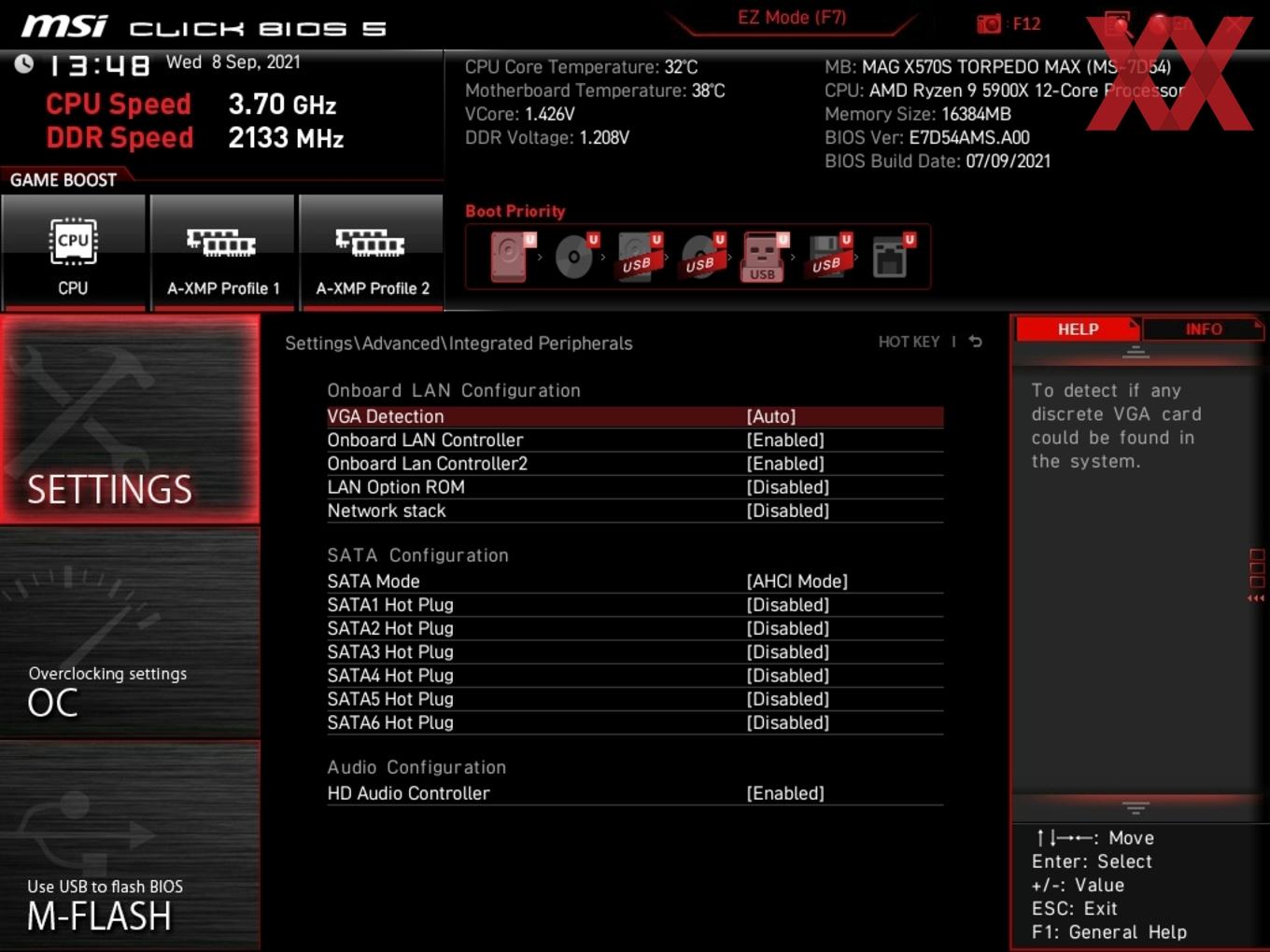
Task: Switch to the INFO tab
Action: (1203, 329)
